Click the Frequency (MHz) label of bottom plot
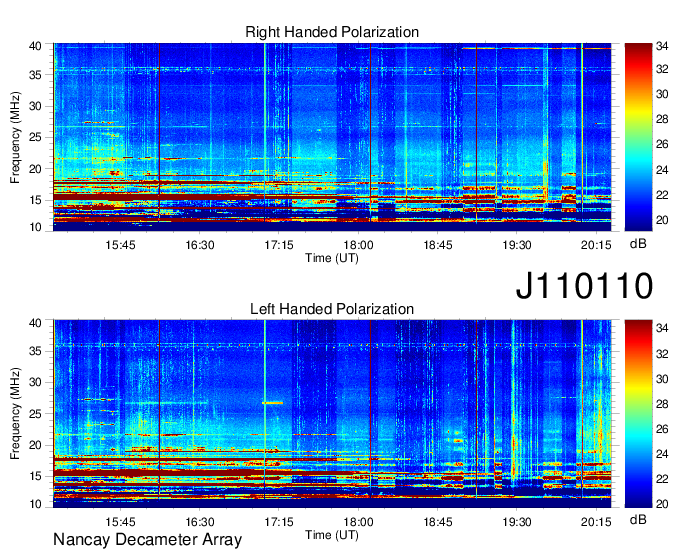 [x=15, y=414]
